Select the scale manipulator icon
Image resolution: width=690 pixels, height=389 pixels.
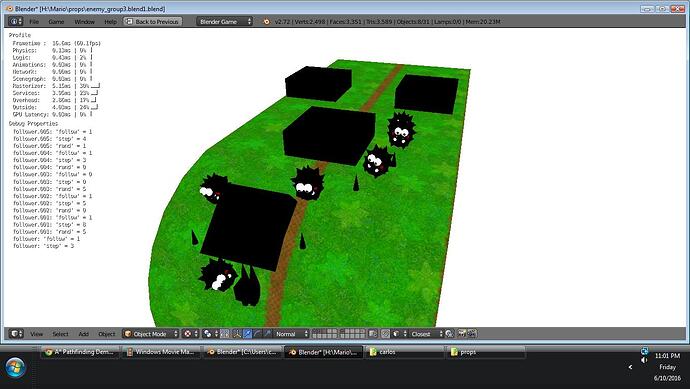(x=268, y=334)
